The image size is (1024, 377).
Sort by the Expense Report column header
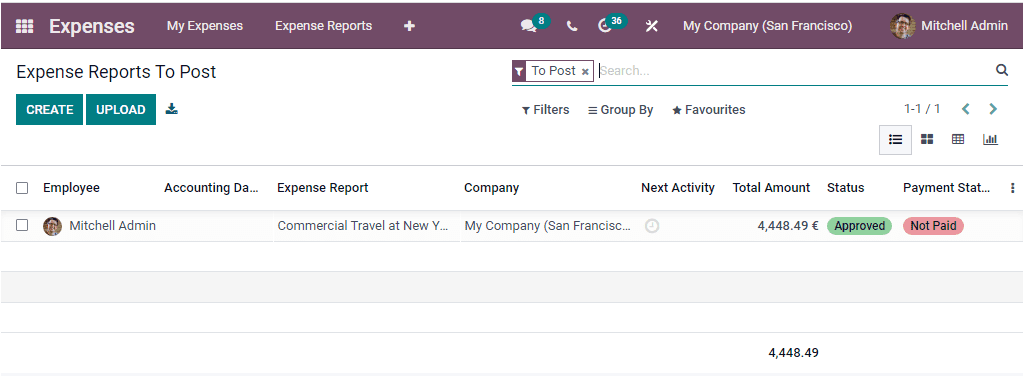[x=323, y=188]
